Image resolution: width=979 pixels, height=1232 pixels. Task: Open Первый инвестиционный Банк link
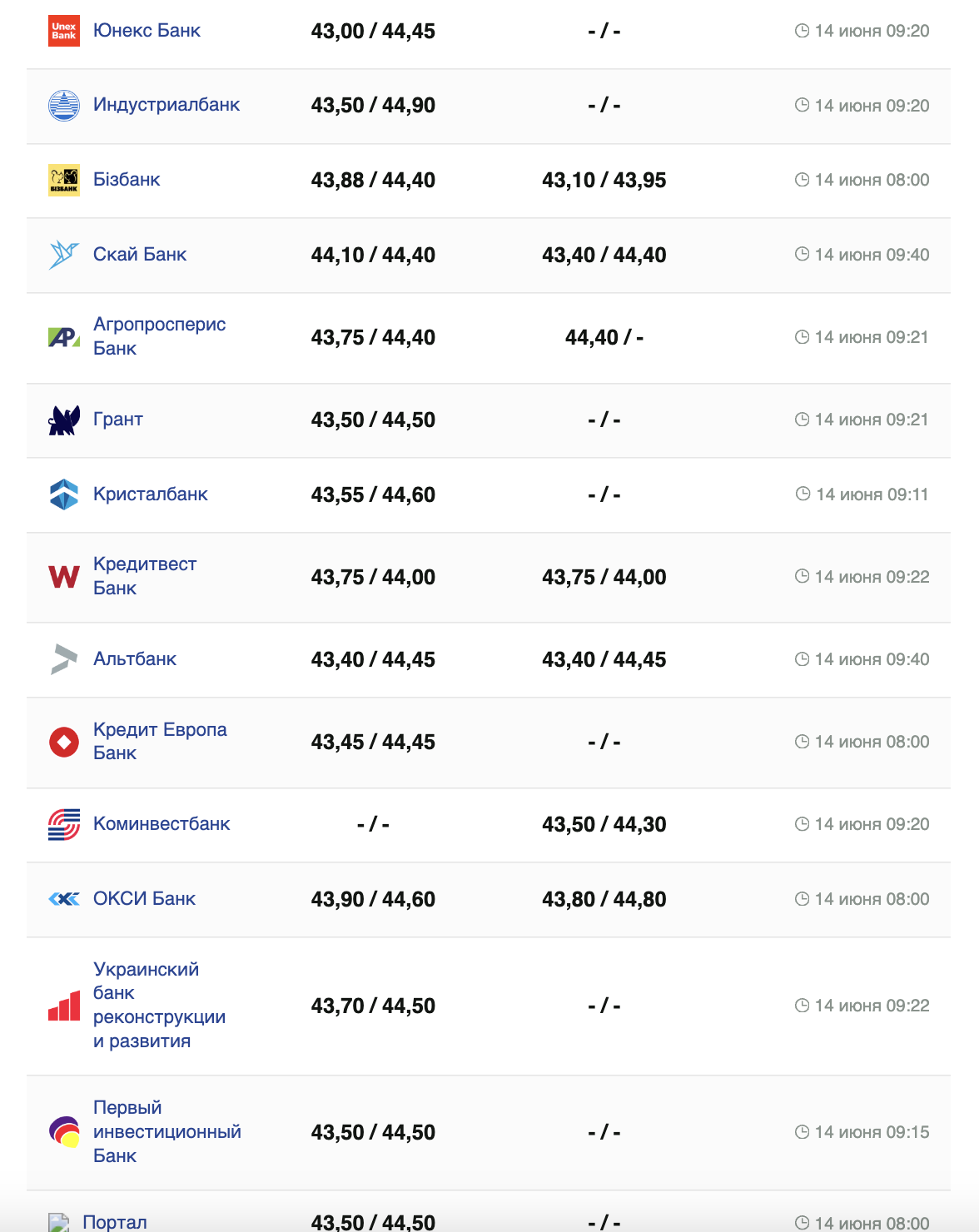click(166, 1132)
